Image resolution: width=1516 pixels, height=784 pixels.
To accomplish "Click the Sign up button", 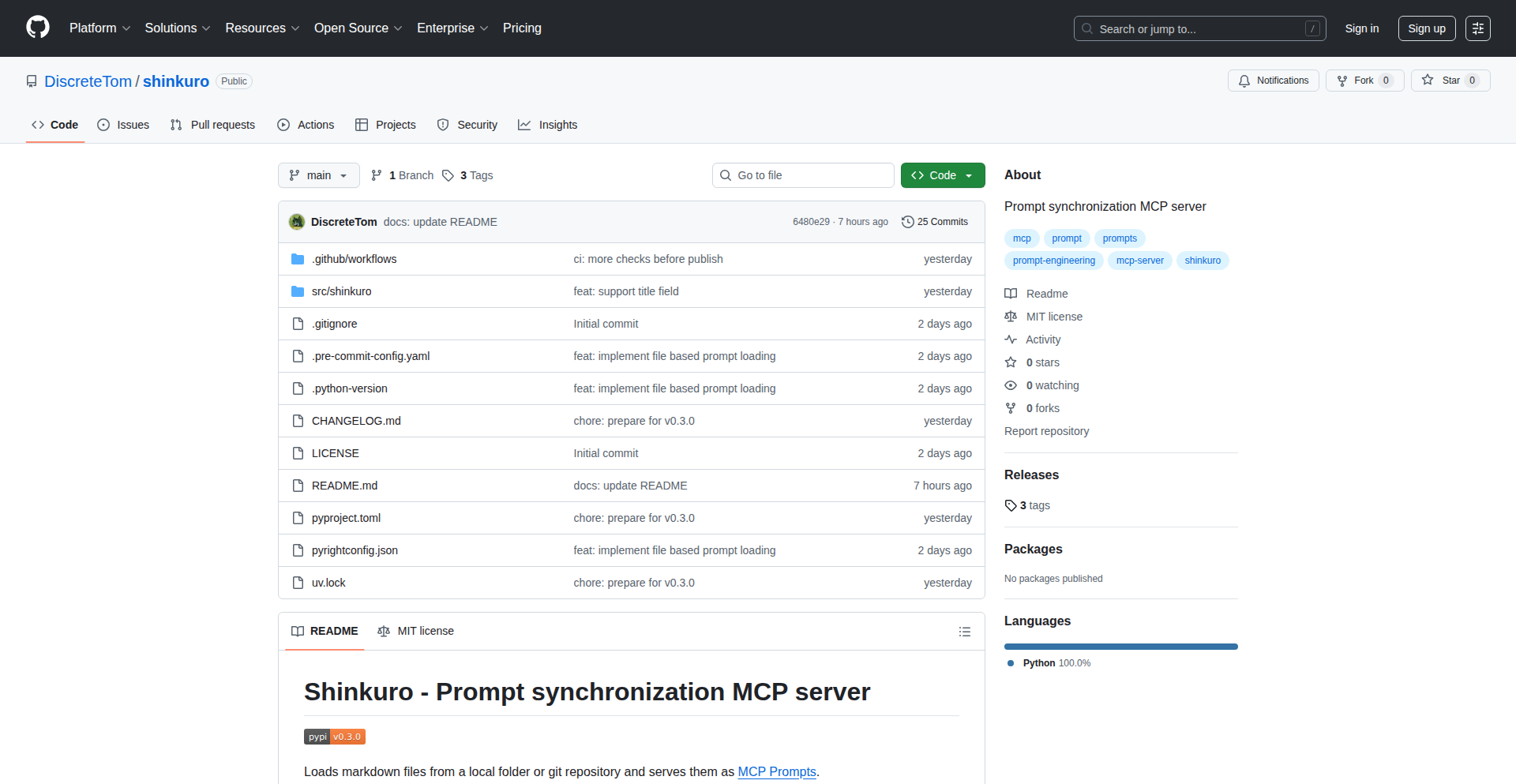I will (1426, 28).
